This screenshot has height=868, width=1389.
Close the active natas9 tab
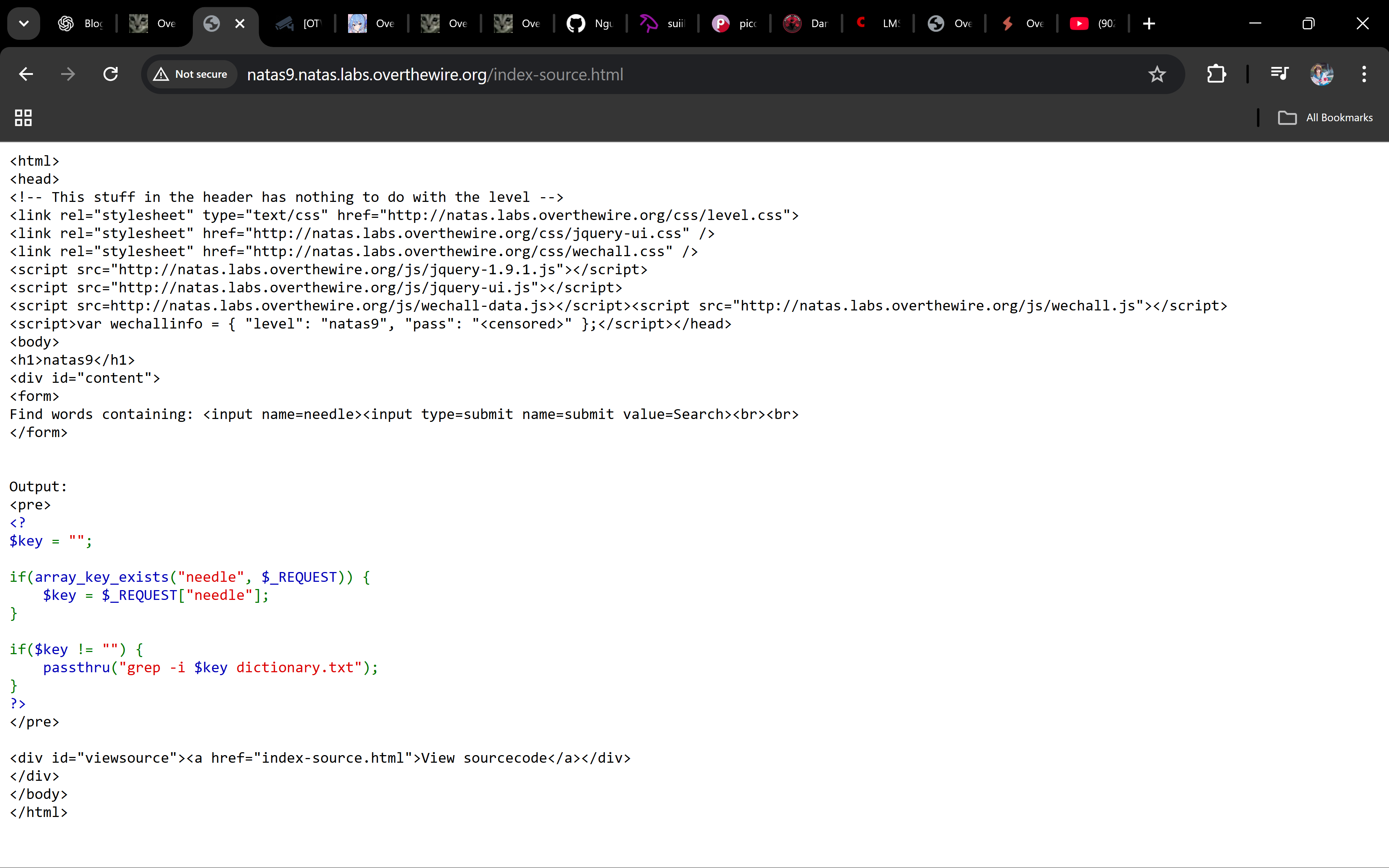(240, 24)
